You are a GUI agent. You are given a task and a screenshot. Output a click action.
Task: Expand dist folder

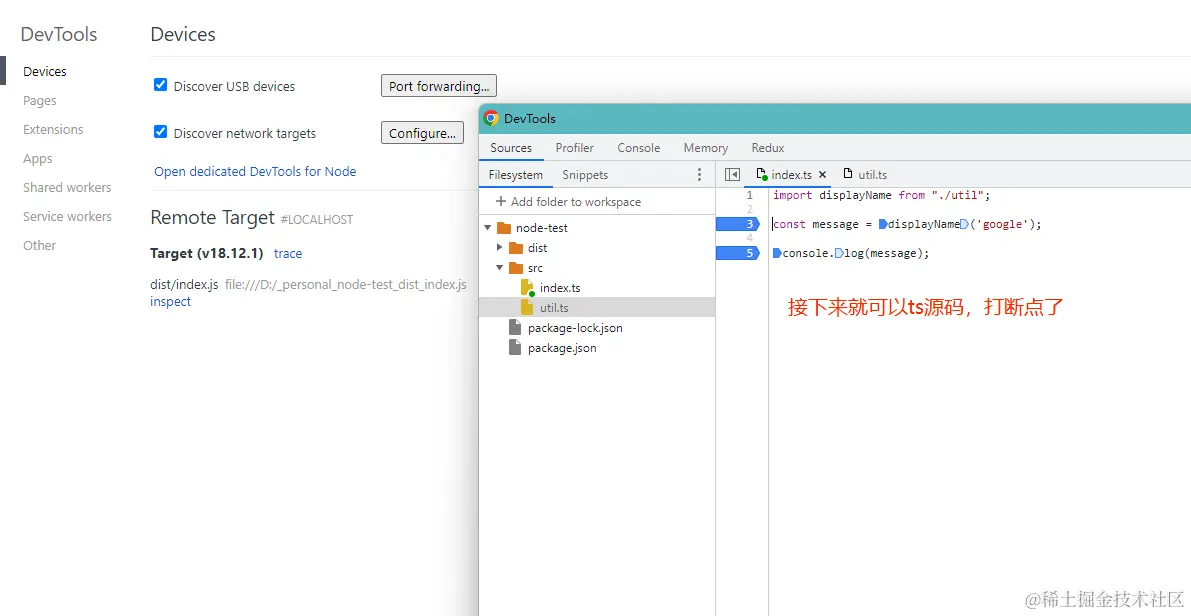[x=499, y=248]
